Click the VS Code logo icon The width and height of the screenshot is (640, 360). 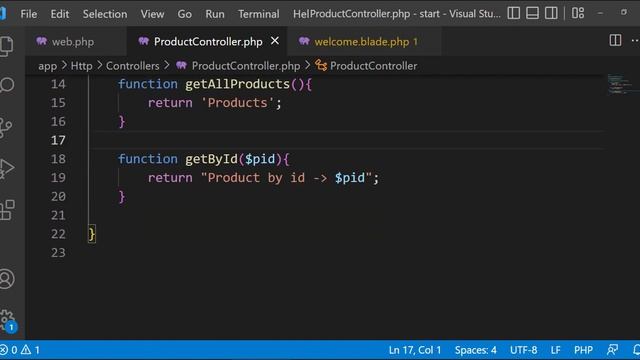3,13
